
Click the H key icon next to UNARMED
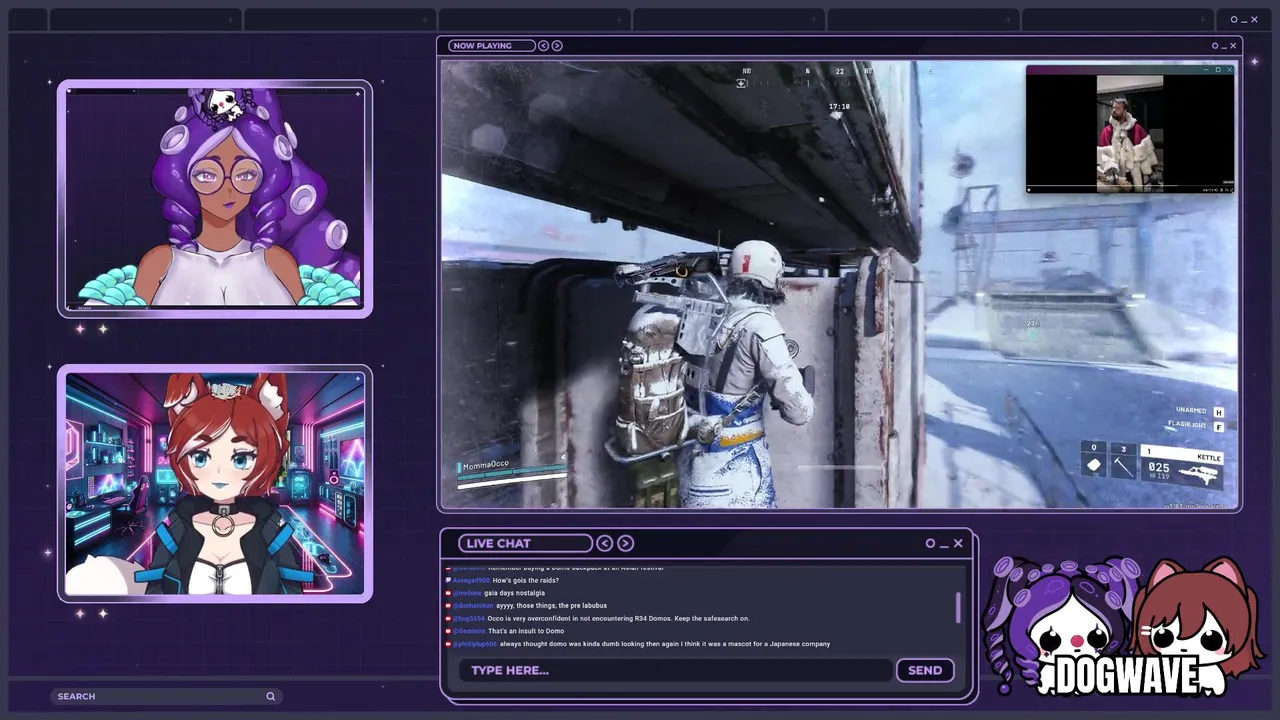[x=1219, y=412]
